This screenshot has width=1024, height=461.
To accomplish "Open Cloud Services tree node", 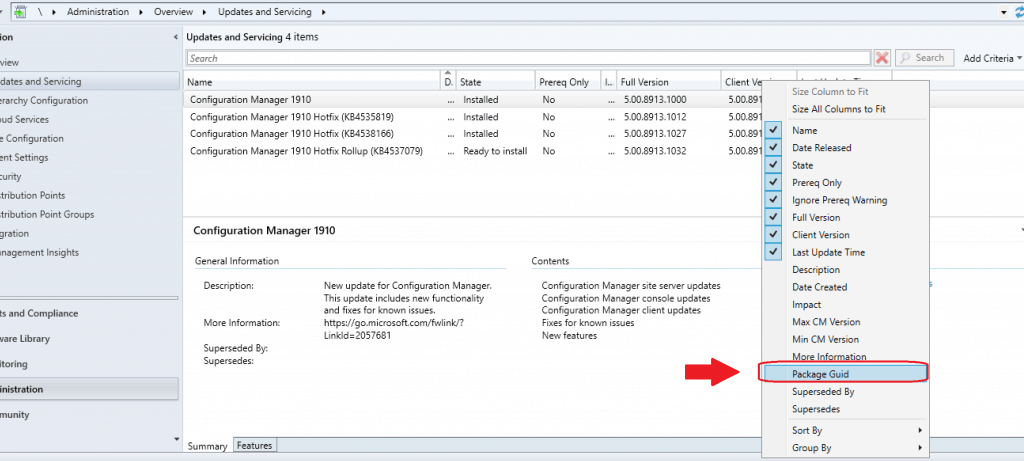I will 24,119.
